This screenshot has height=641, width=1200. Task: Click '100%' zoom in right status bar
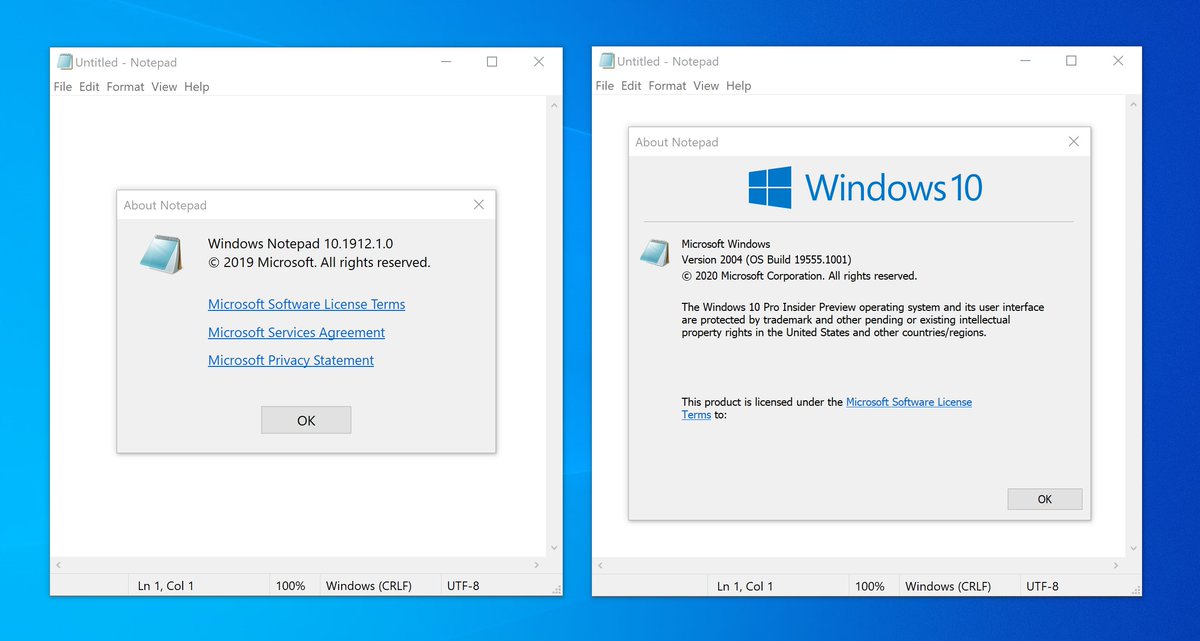869,586
